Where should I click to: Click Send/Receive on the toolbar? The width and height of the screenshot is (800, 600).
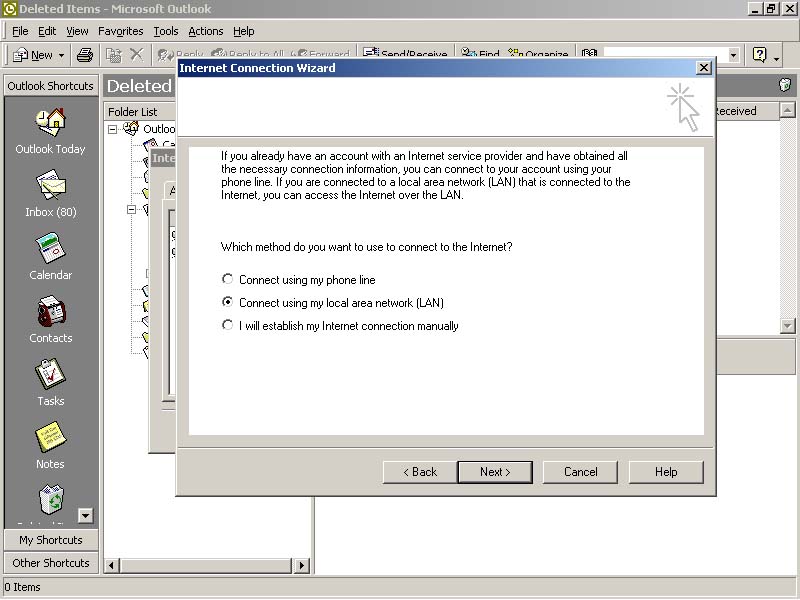(x=405, y=53)
